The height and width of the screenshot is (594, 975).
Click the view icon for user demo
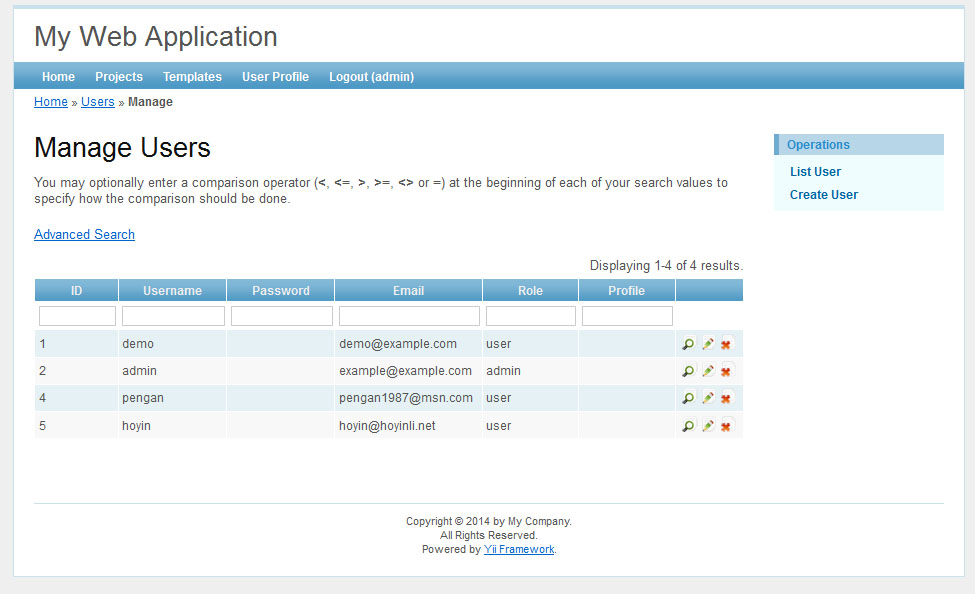click(x=688, y=344)
